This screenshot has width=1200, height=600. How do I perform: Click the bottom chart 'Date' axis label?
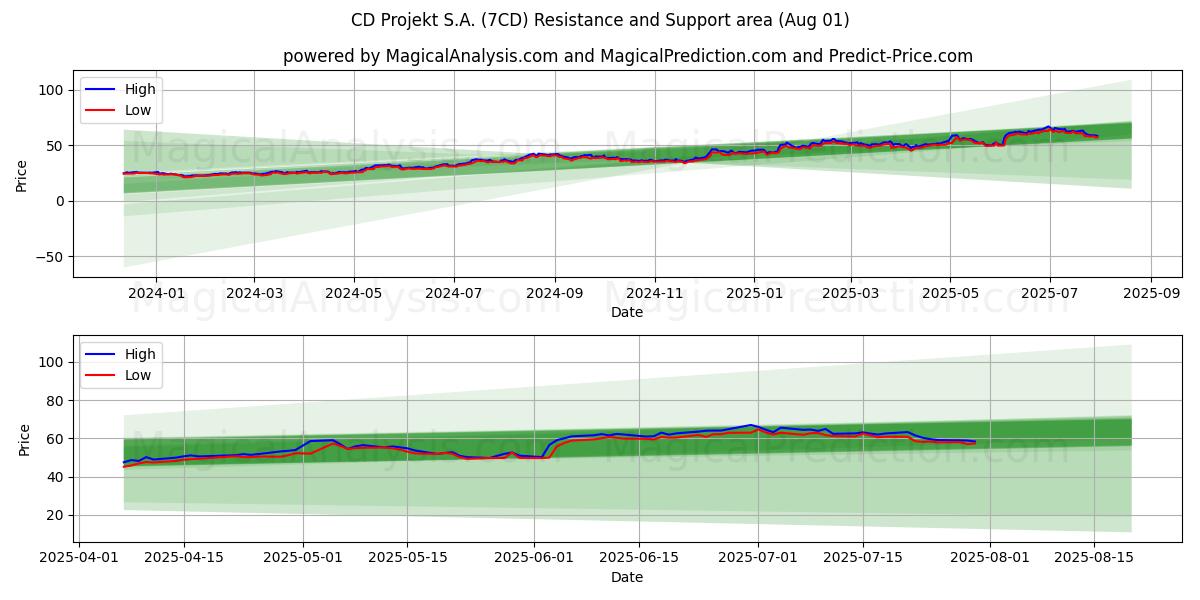[627, 577]
